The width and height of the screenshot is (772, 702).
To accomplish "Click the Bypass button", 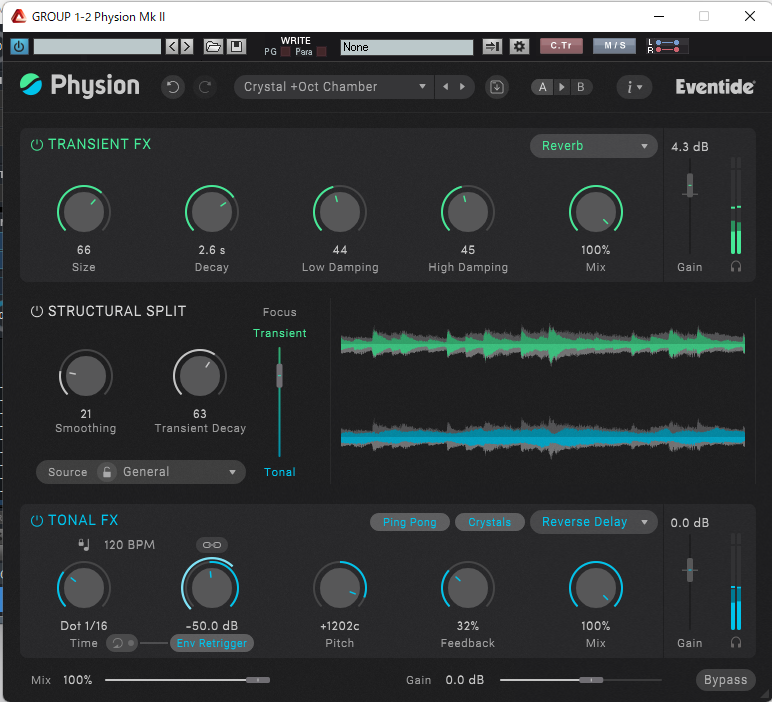I will pyautogui.click(x=725, y=680).
